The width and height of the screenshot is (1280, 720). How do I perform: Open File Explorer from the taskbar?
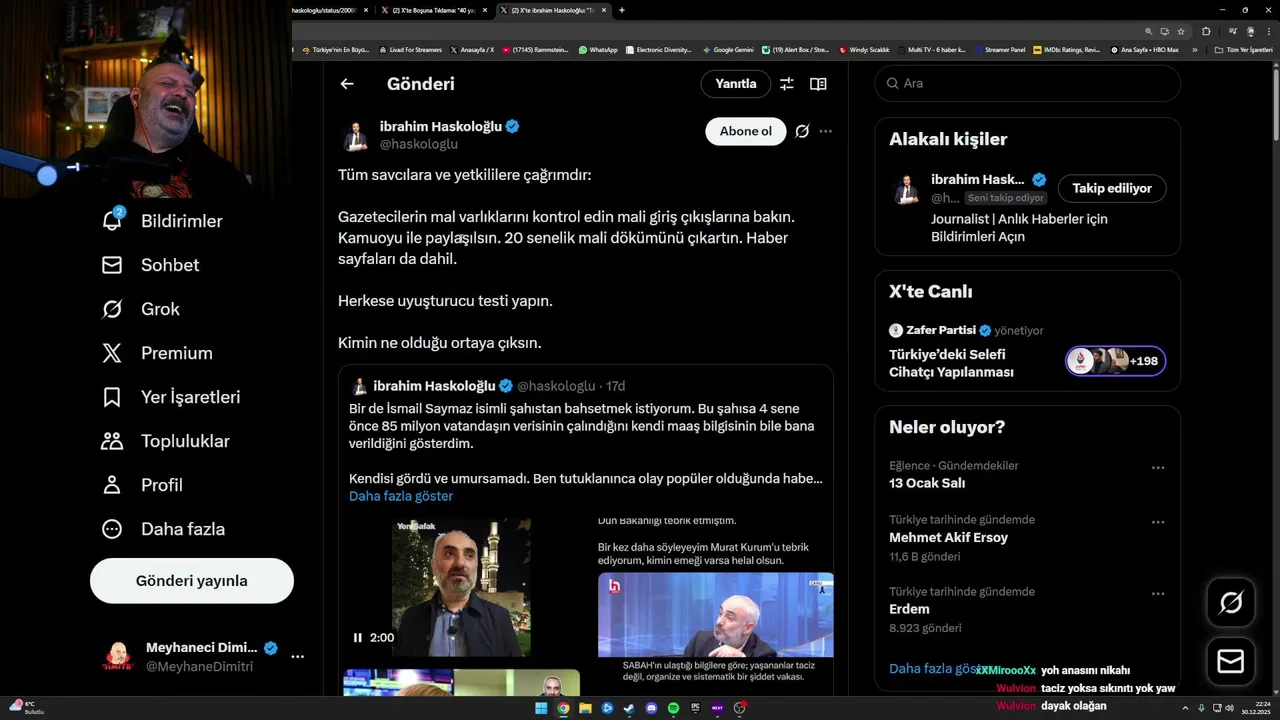(x=585, y=708)
